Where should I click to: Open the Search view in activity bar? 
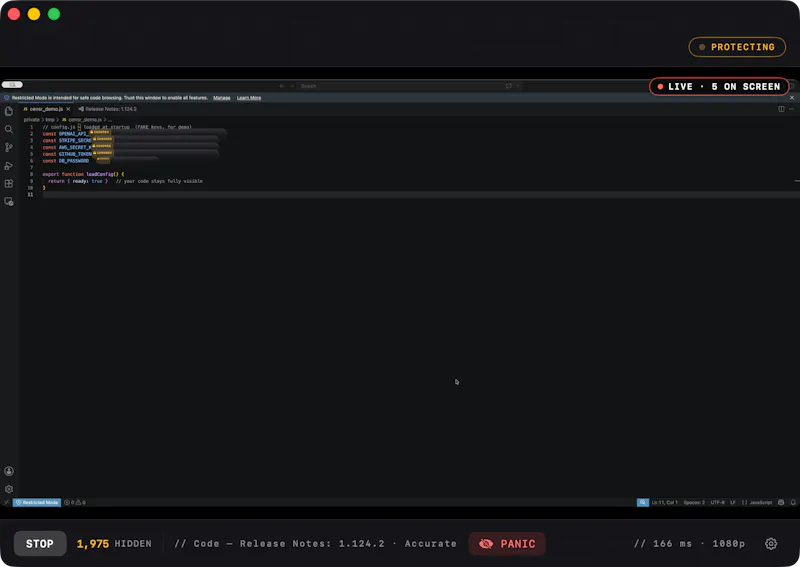click(x=9, y=129)
